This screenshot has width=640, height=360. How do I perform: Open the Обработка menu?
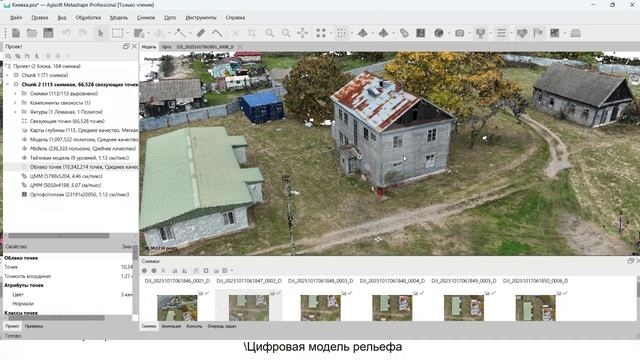[88, 18]
